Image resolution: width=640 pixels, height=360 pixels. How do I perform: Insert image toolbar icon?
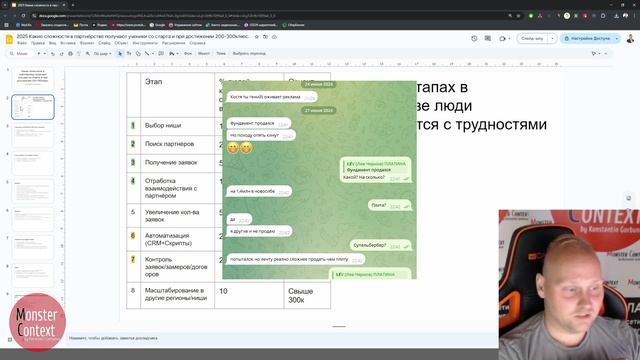pyautogui.click(x=172, y=53)
